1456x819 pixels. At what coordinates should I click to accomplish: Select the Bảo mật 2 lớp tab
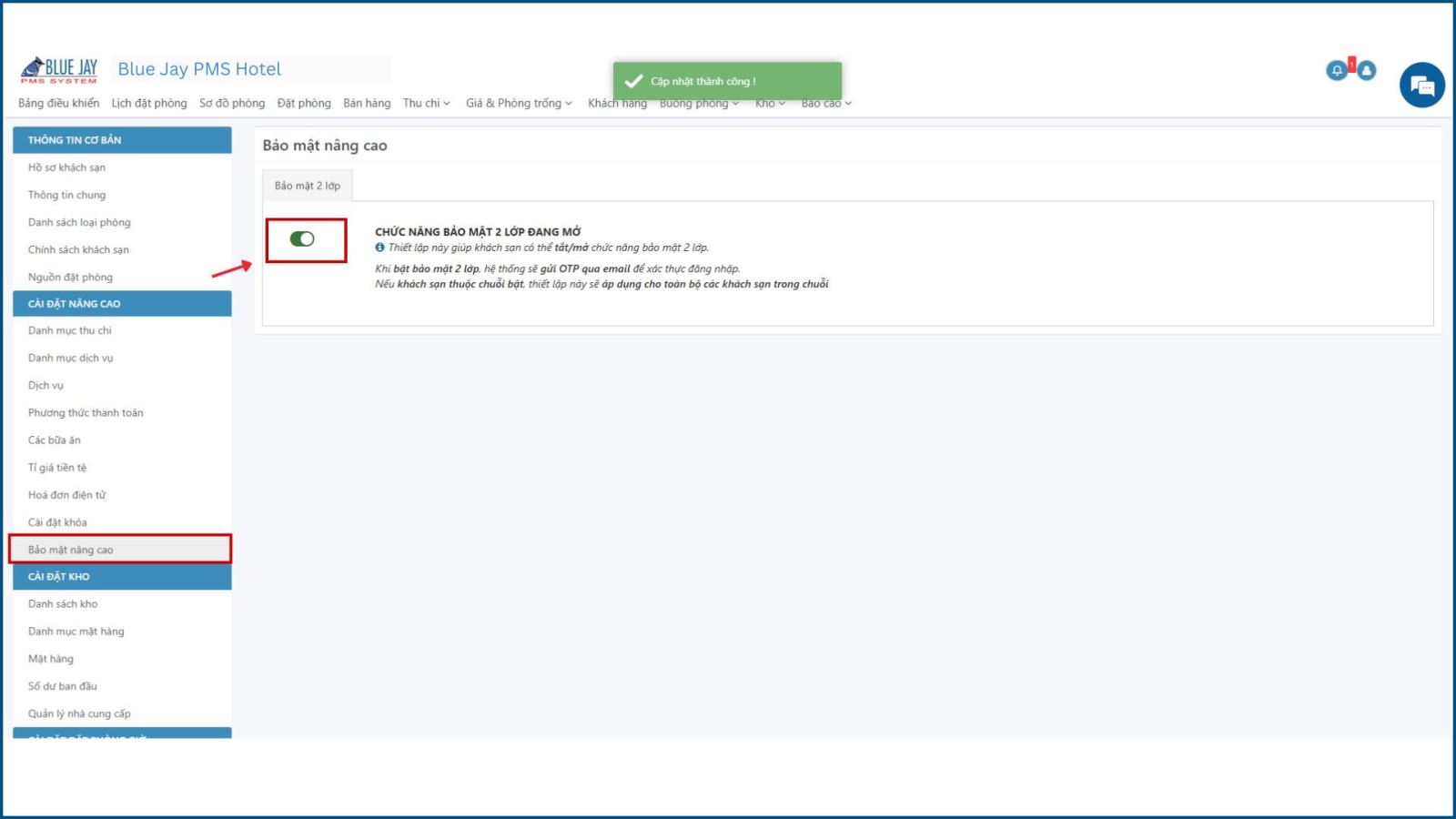[x=308, y=186]
